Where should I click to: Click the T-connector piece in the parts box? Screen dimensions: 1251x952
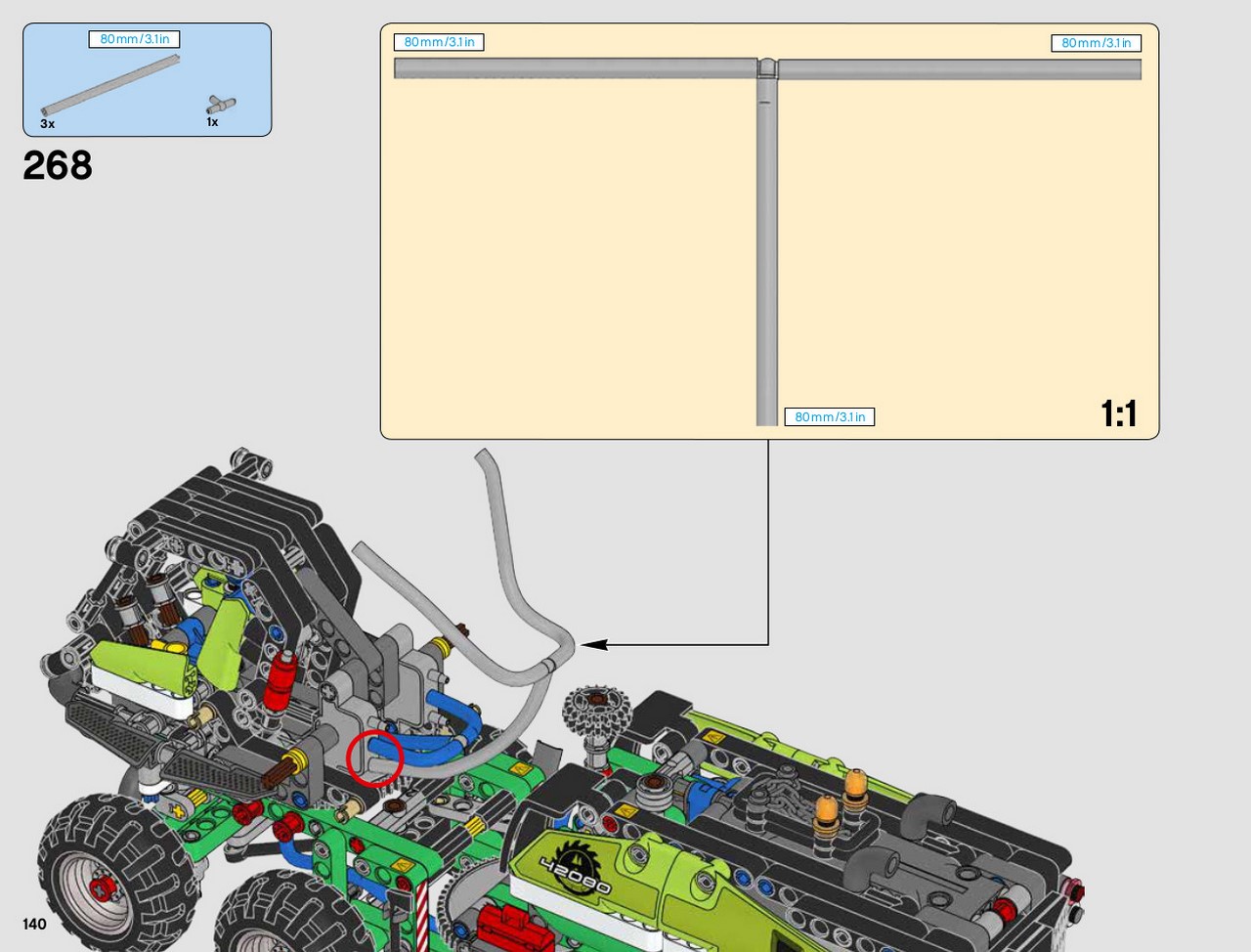coord(221,104)
